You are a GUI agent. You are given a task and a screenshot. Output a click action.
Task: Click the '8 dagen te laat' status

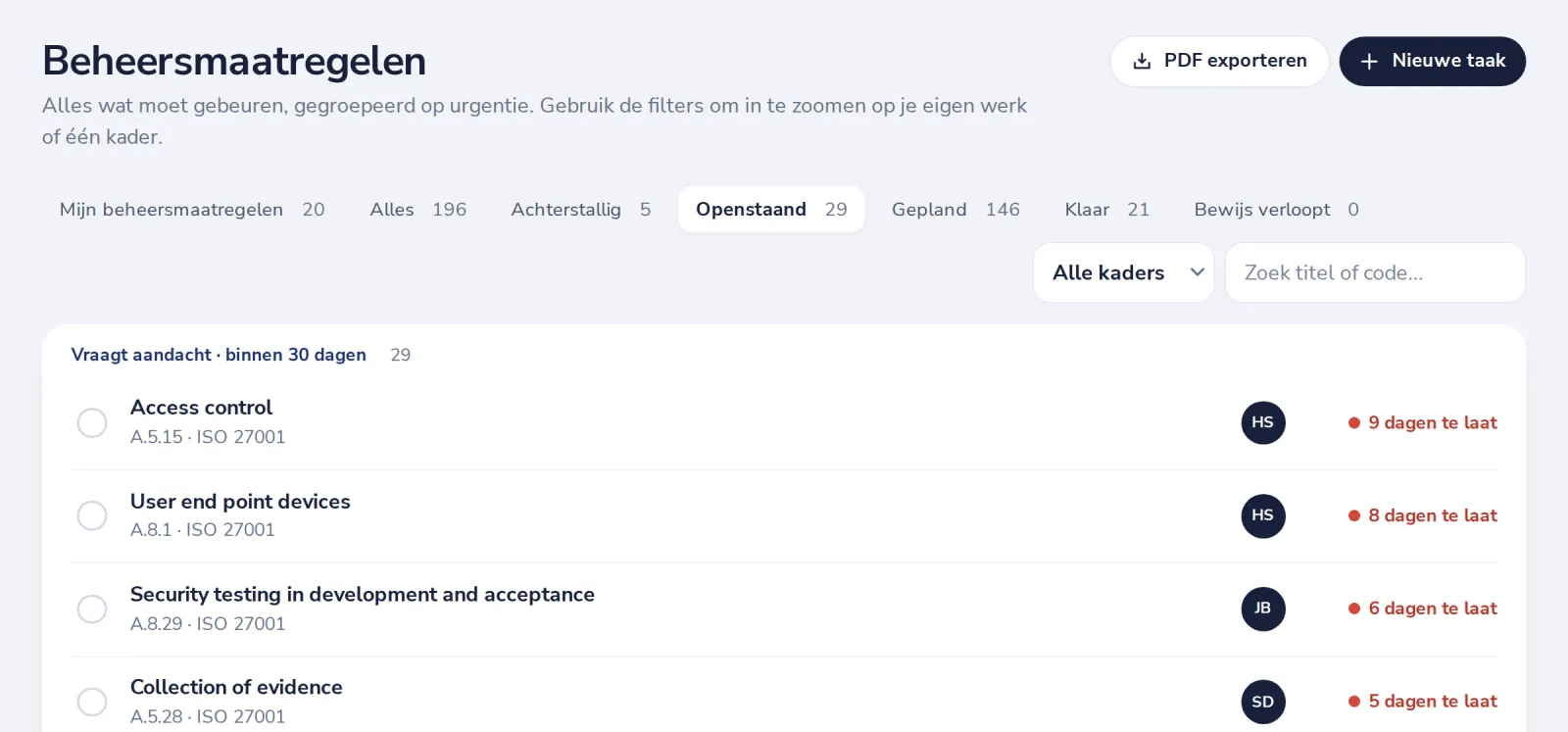pyautogui.click(x=1422, y=516)
